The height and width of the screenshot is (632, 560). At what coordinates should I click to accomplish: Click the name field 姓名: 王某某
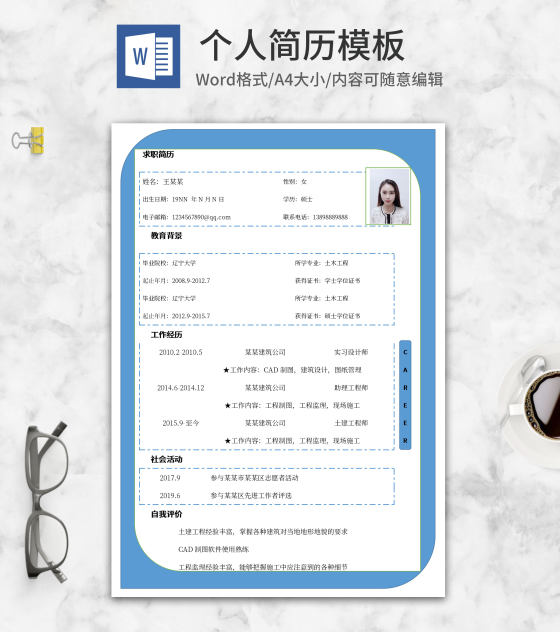[163, 182]
